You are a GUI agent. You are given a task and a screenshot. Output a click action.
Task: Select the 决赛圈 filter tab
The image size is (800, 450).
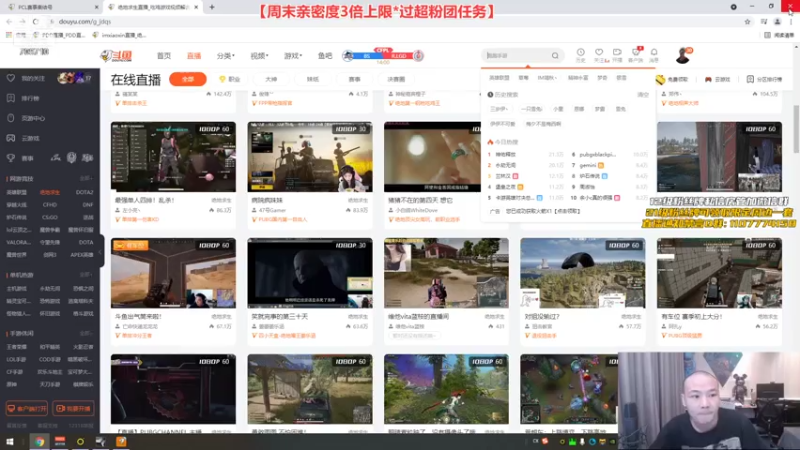(396, 79)
